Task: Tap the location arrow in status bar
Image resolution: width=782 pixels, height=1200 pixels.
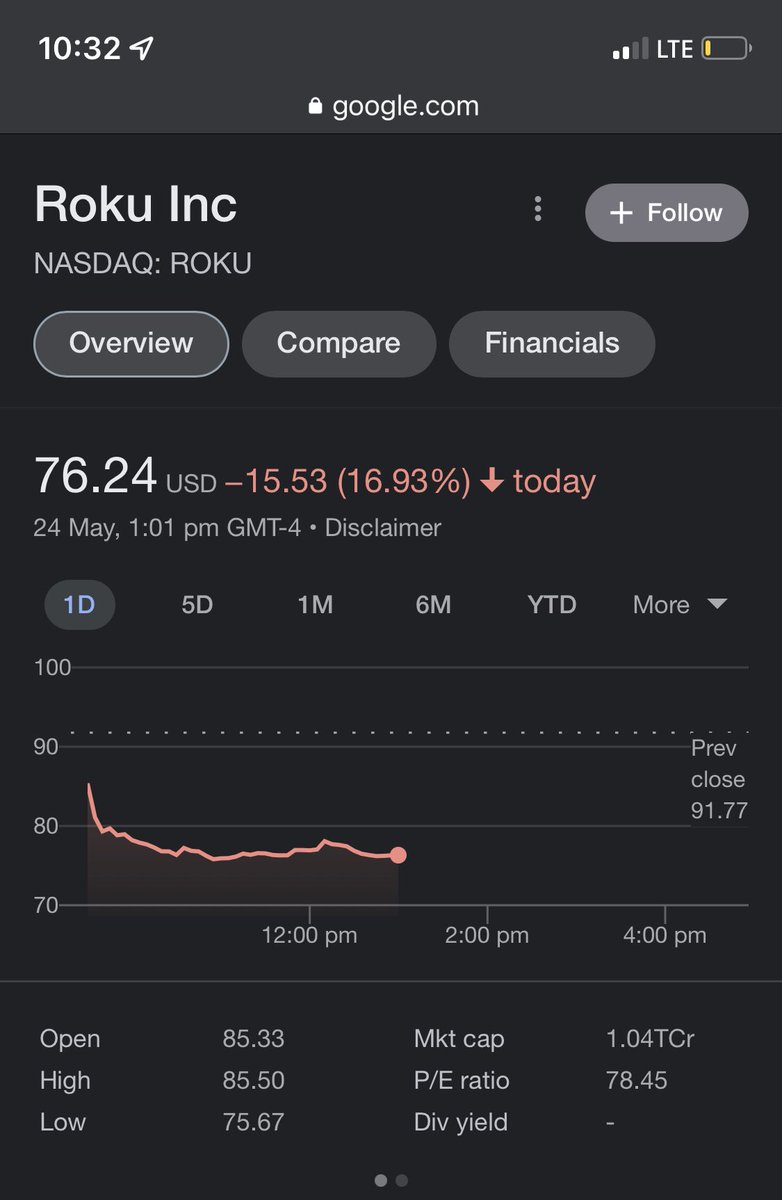Action: point(143,48)
